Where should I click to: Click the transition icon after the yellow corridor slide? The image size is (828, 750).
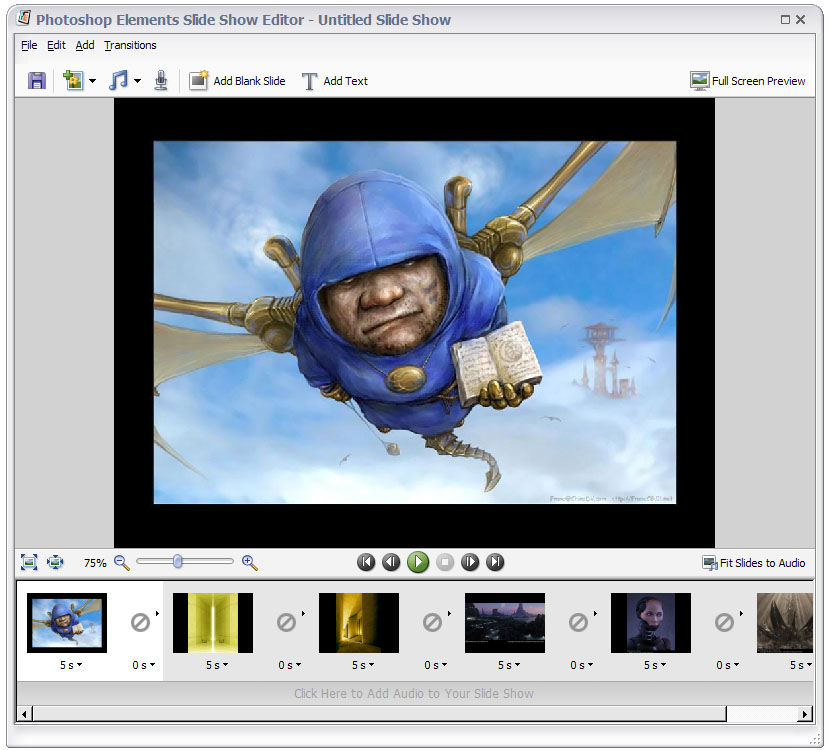(x=286, y=622)
